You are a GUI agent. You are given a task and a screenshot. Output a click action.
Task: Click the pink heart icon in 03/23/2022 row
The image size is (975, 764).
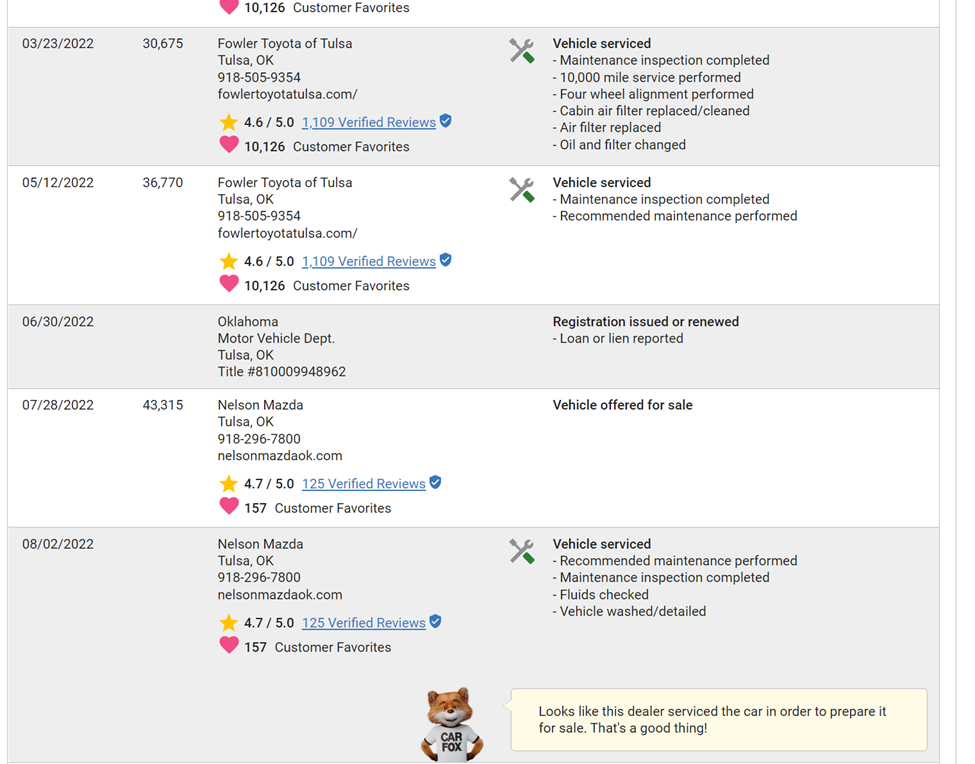229,145
